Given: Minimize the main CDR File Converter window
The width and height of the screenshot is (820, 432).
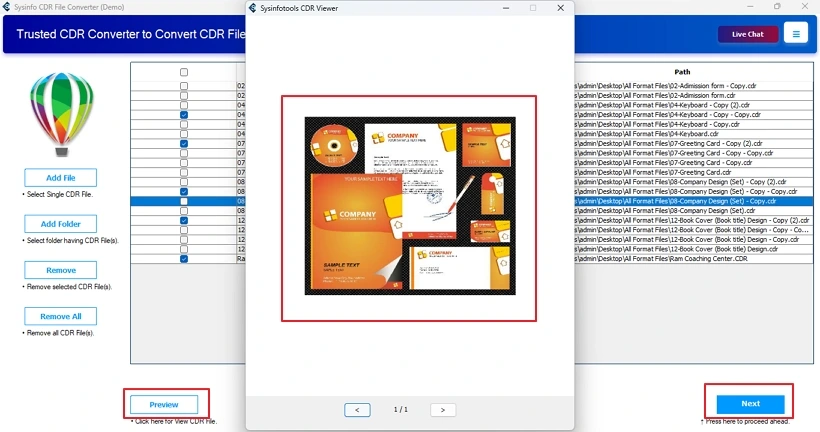Looking at the screenshot, I should click(750, 6).
